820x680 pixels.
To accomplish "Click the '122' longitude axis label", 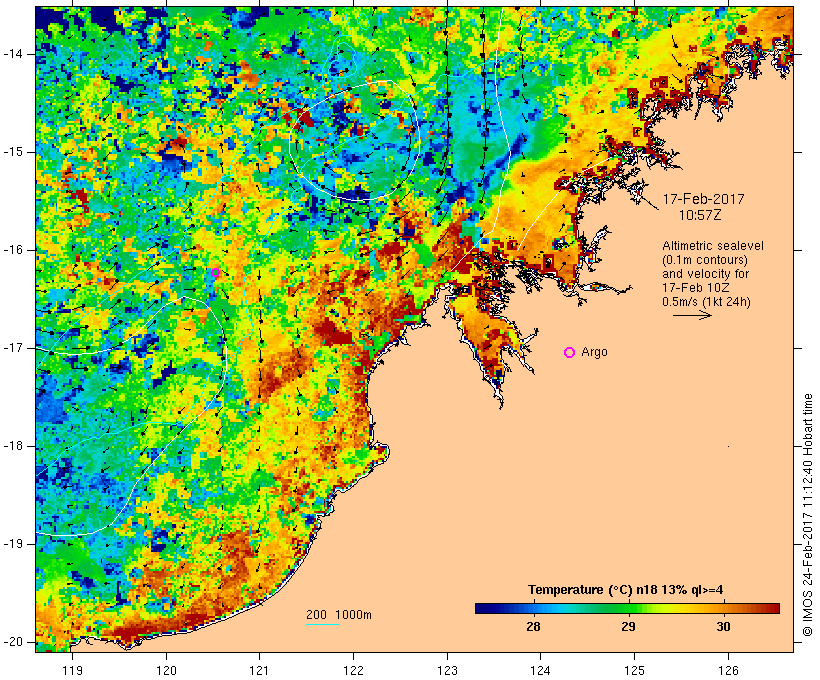I will pos(354,670).
